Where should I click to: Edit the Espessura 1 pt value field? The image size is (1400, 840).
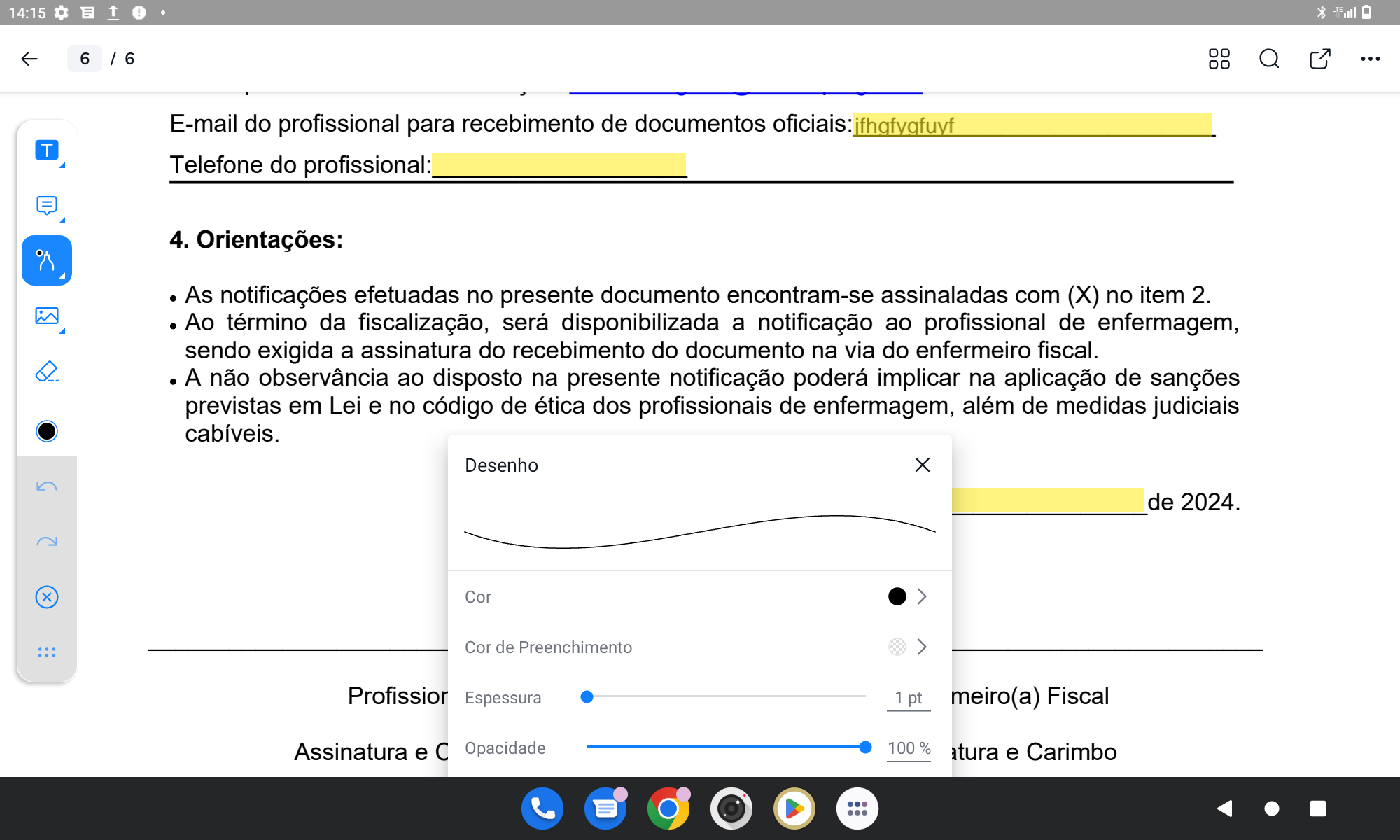909,698
